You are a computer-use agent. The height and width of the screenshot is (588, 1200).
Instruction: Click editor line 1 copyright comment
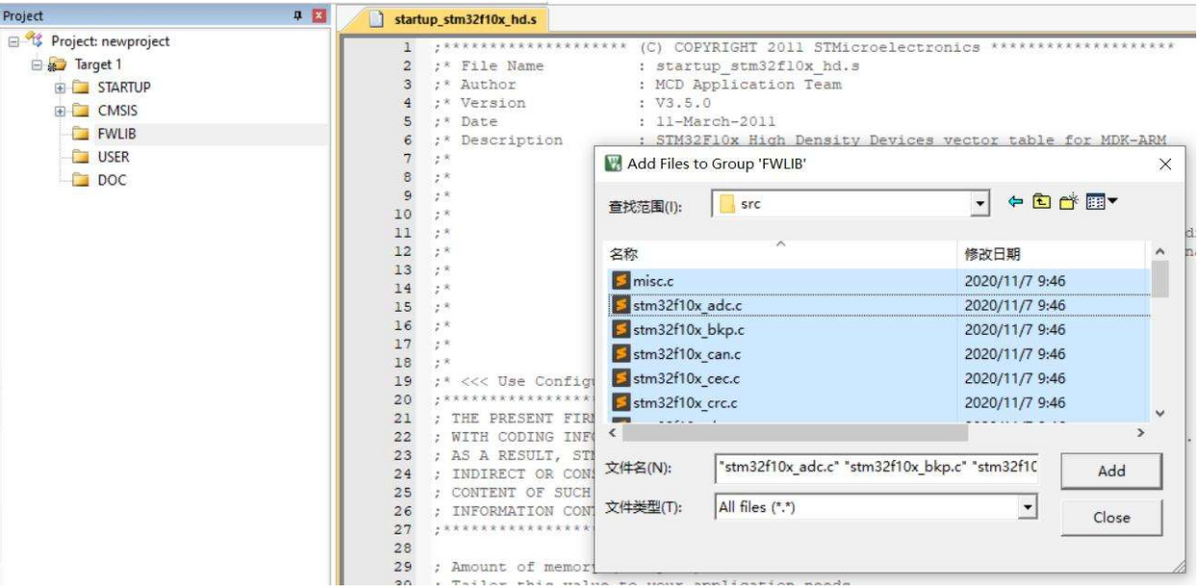803,47
